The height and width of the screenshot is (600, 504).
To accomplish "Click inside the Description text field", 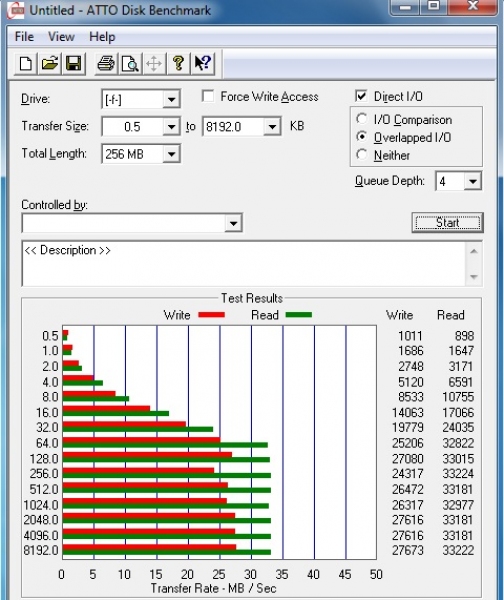I will coord(244,264).
